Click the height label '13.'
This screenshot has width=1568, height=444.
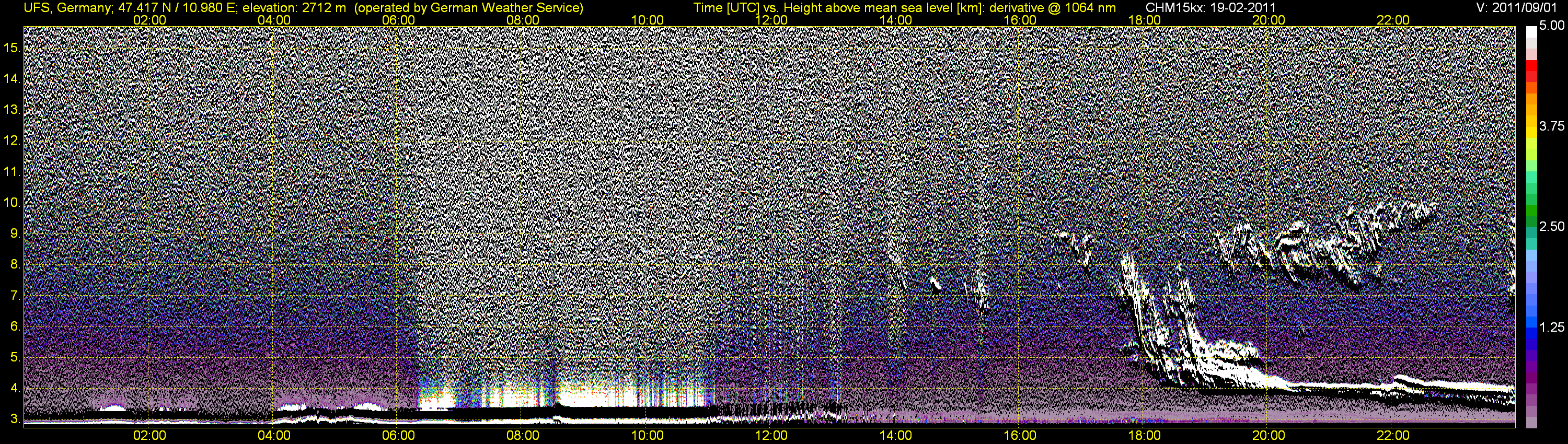pyautogui.click(x=12, y=110)
